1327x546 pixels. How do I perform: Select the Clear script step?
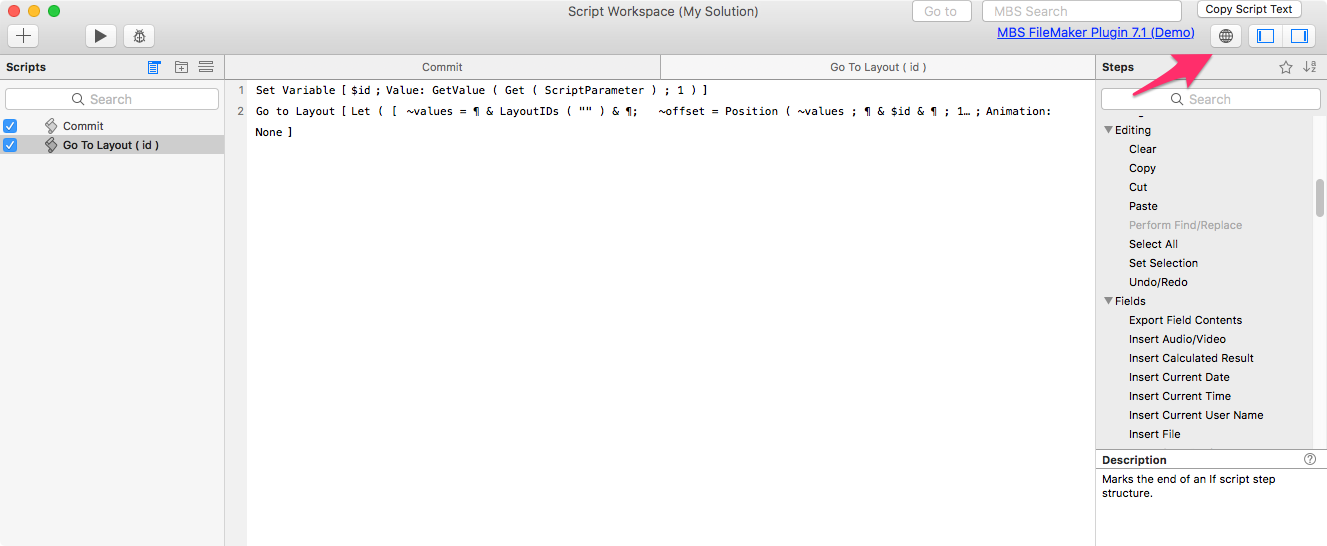point(1142,149)
